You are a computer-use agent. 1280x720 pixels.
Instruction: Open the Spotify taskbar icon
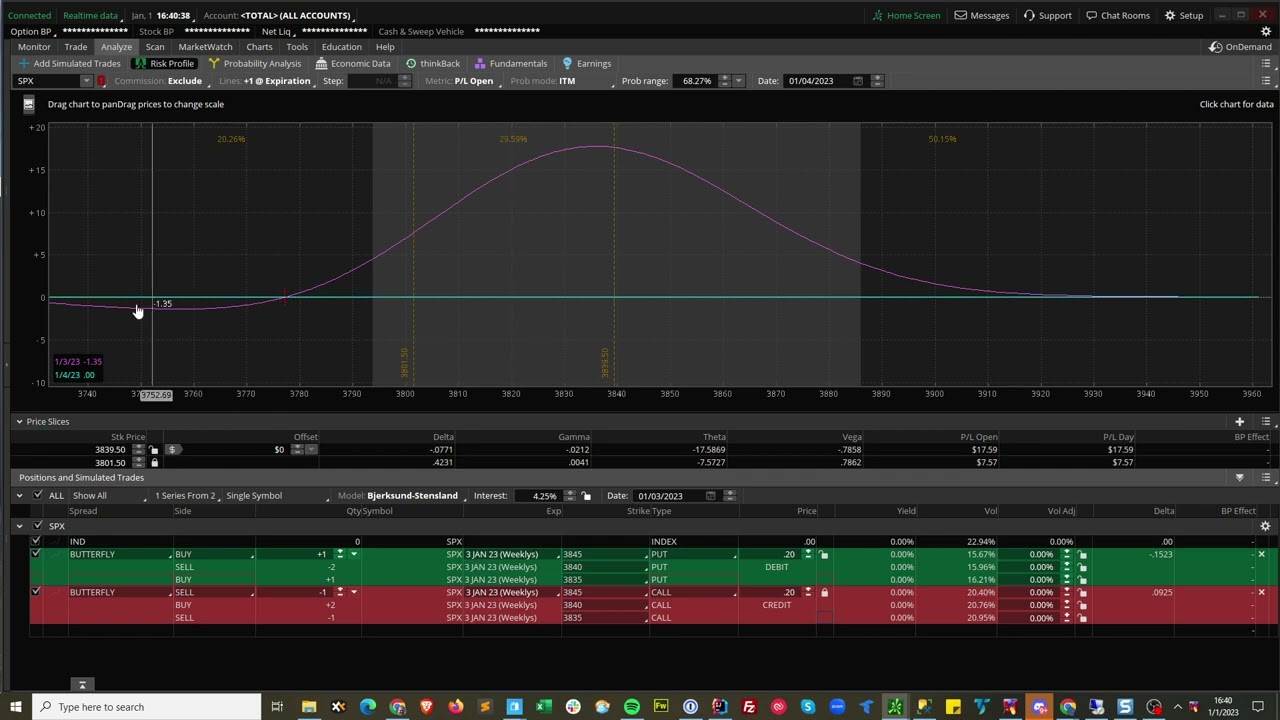tap(631, 707)
